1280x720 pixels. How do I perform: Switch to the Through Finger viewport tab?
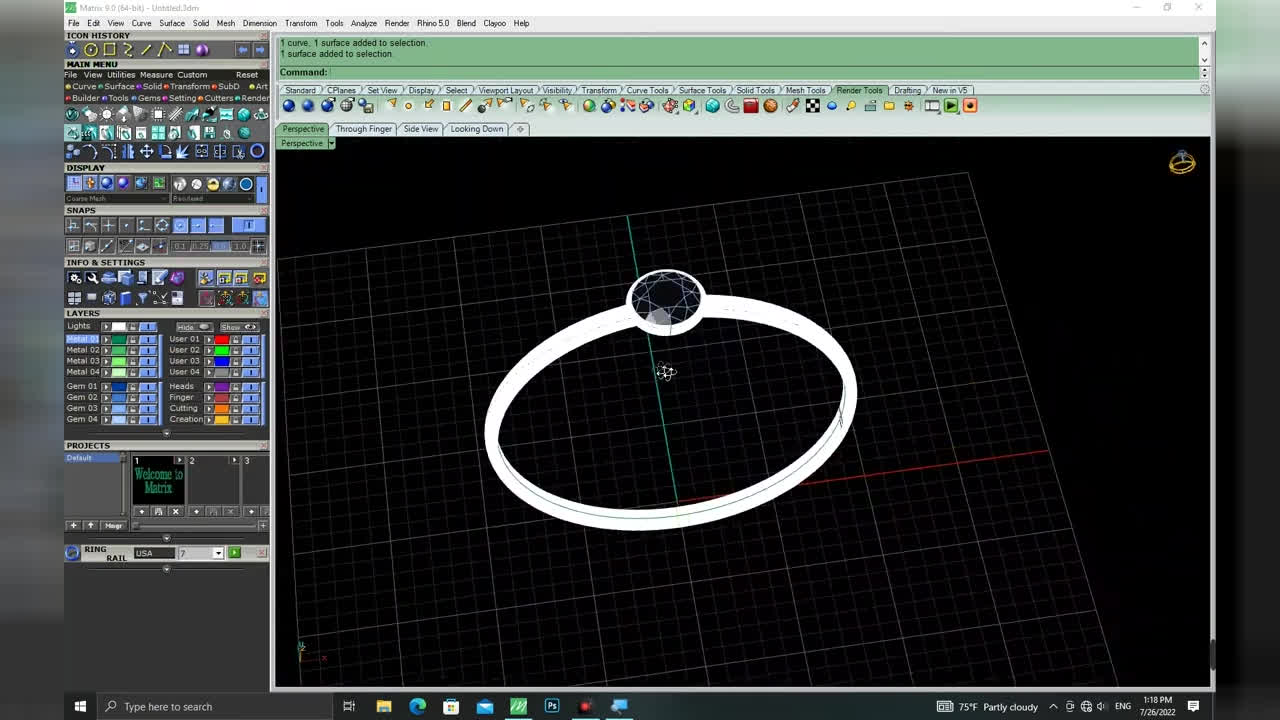pos(364,129)
